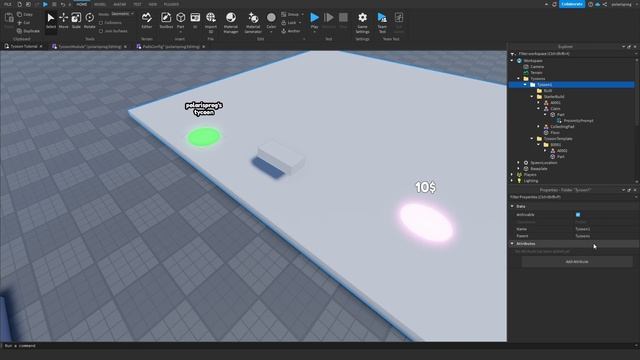This screenshot has height=360, width=640.
Task: Switch to the AVATAR ribbon tab
Action: [120, 4]
